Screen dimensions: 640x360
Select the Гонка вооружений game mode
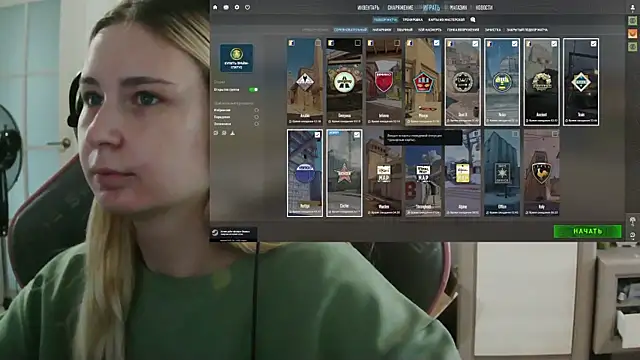[x=463, y=30]
